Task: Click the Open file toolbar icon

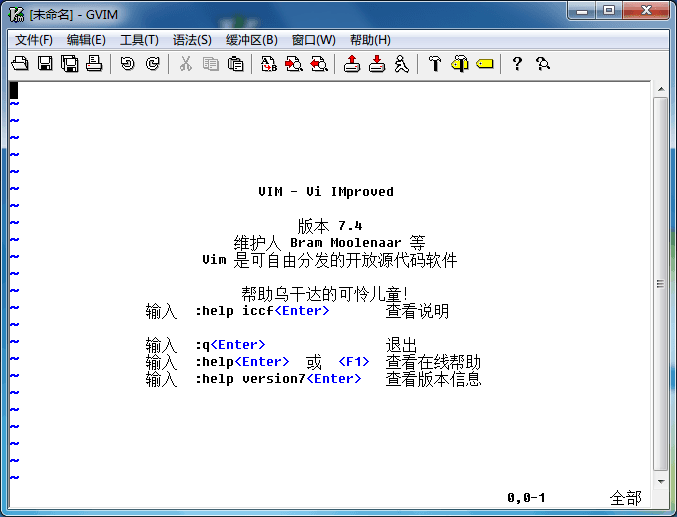Action: (20, 64)
